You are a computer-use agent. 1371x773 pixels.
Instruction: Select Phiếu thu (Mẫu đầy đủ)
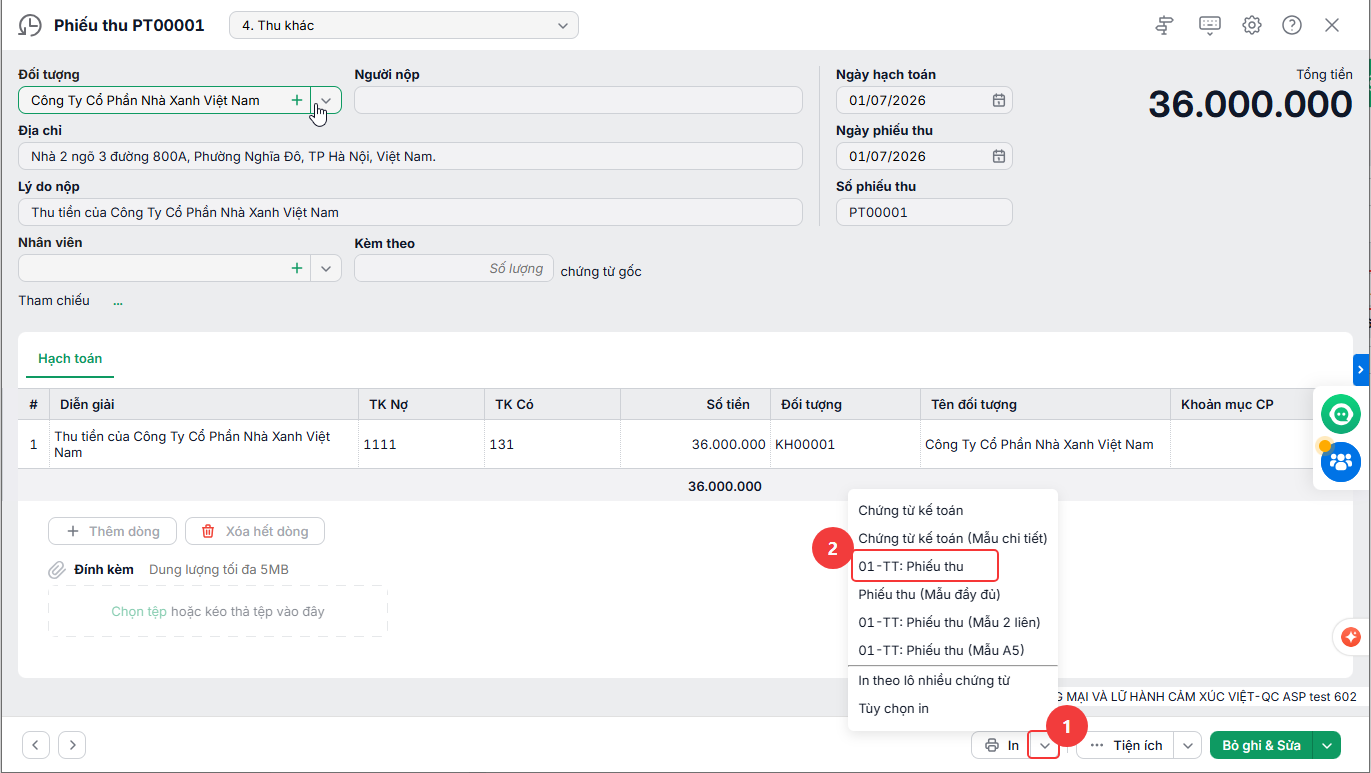[952, 594]
